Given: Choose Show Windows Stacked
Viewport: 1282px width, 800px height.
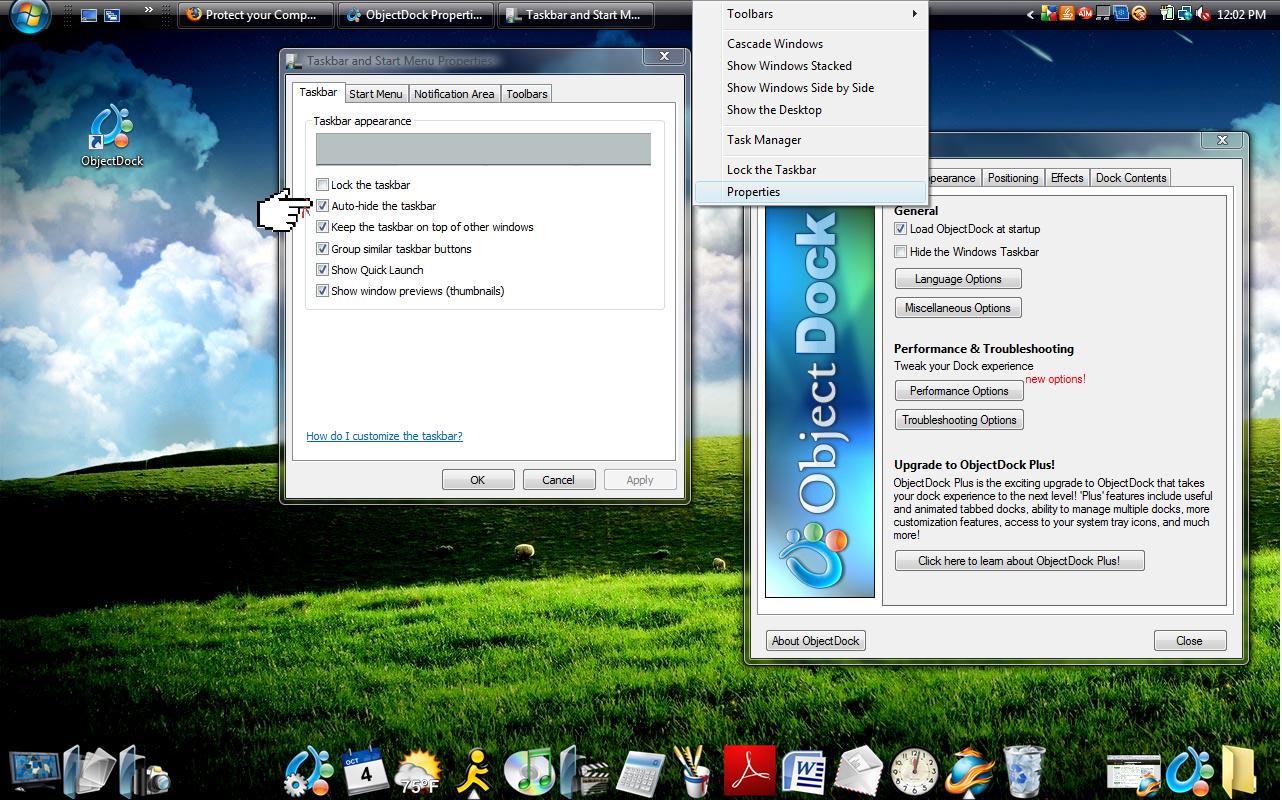Looking at the screenshot, I should (810, 66).
